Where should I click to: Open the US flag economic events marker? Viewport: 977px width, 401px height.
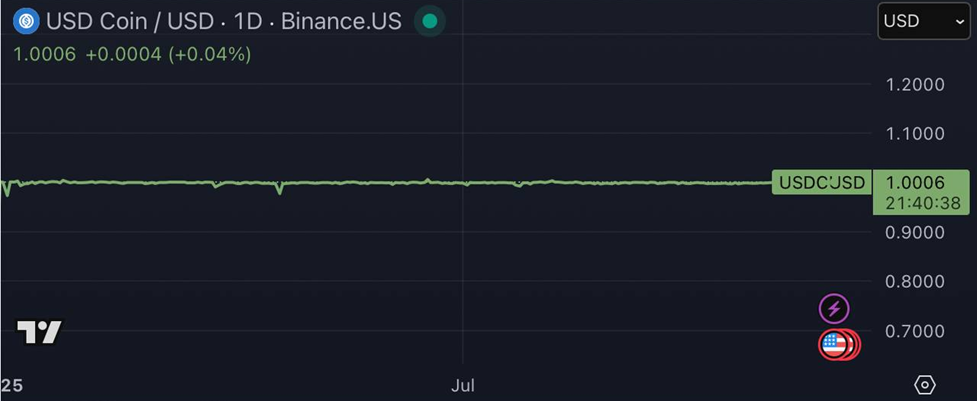coord(835,345)
